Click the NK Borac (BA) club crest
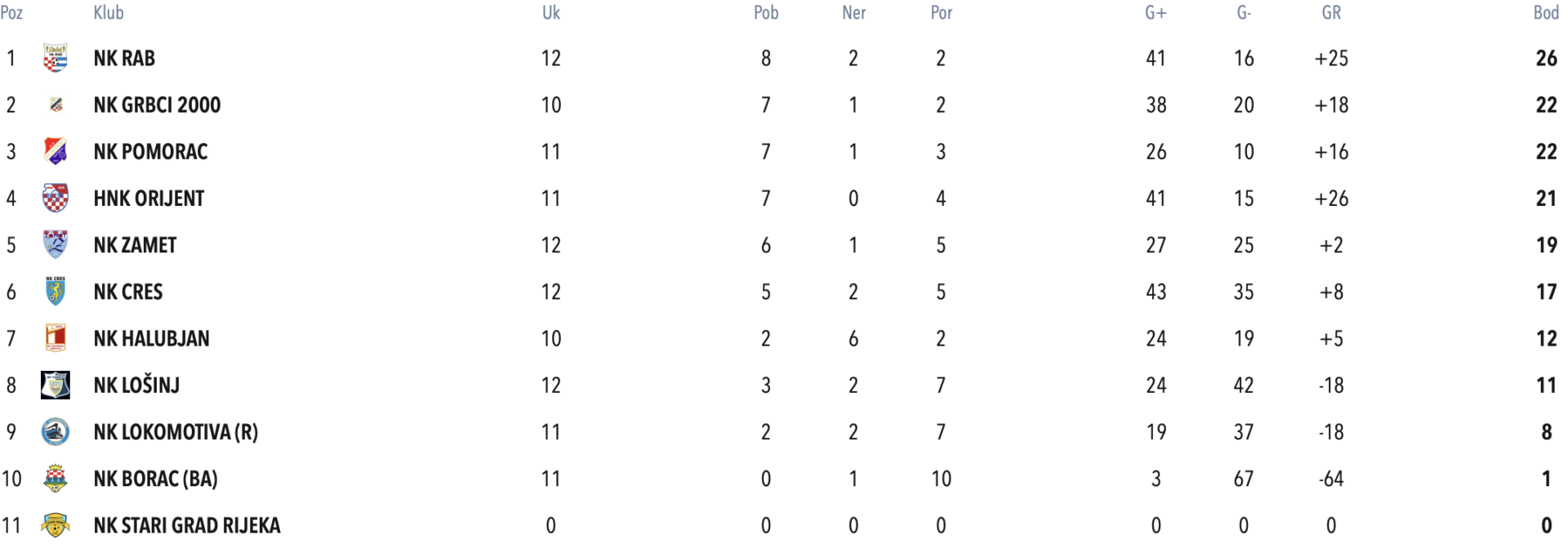The image size is (1568, 549). tap(56, 478)
